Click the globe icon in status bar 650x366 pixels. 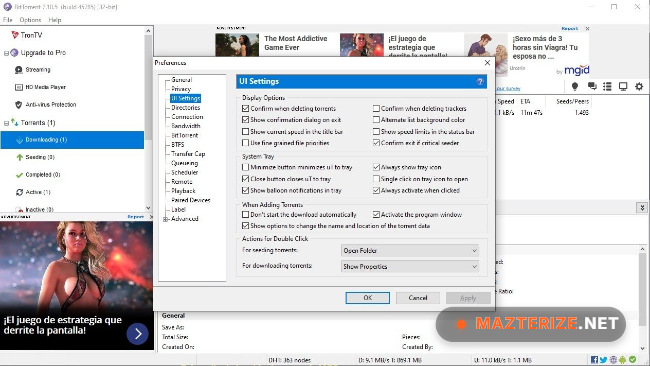tap(613, 360)
